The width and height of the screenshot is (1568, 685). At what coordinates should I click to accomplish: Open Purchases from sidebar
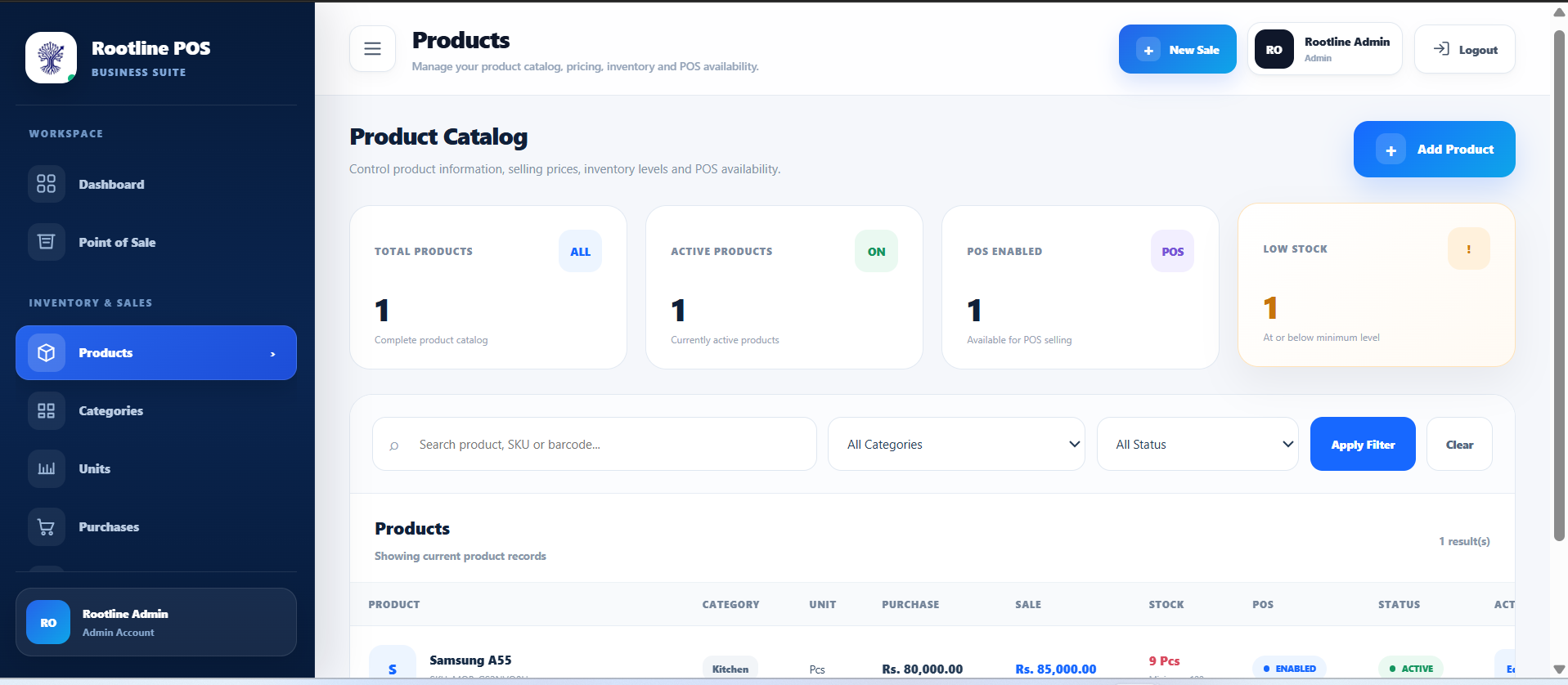point(155,526)
